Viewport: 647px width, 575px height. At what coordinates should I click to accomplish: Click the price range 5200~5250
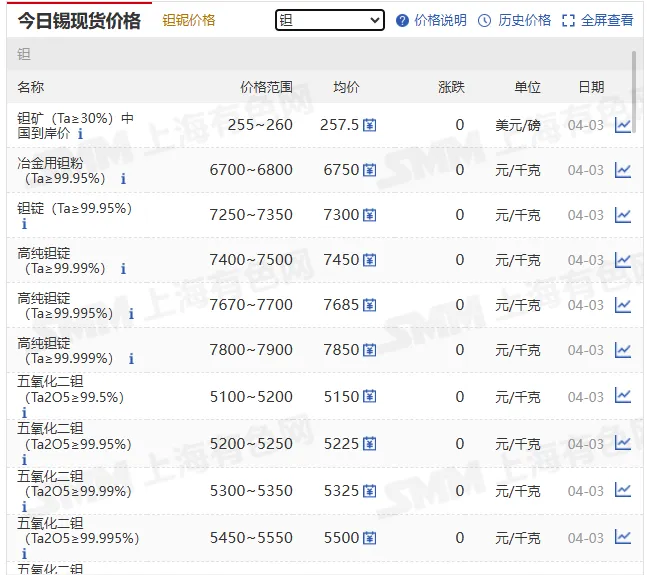[251, 444]
